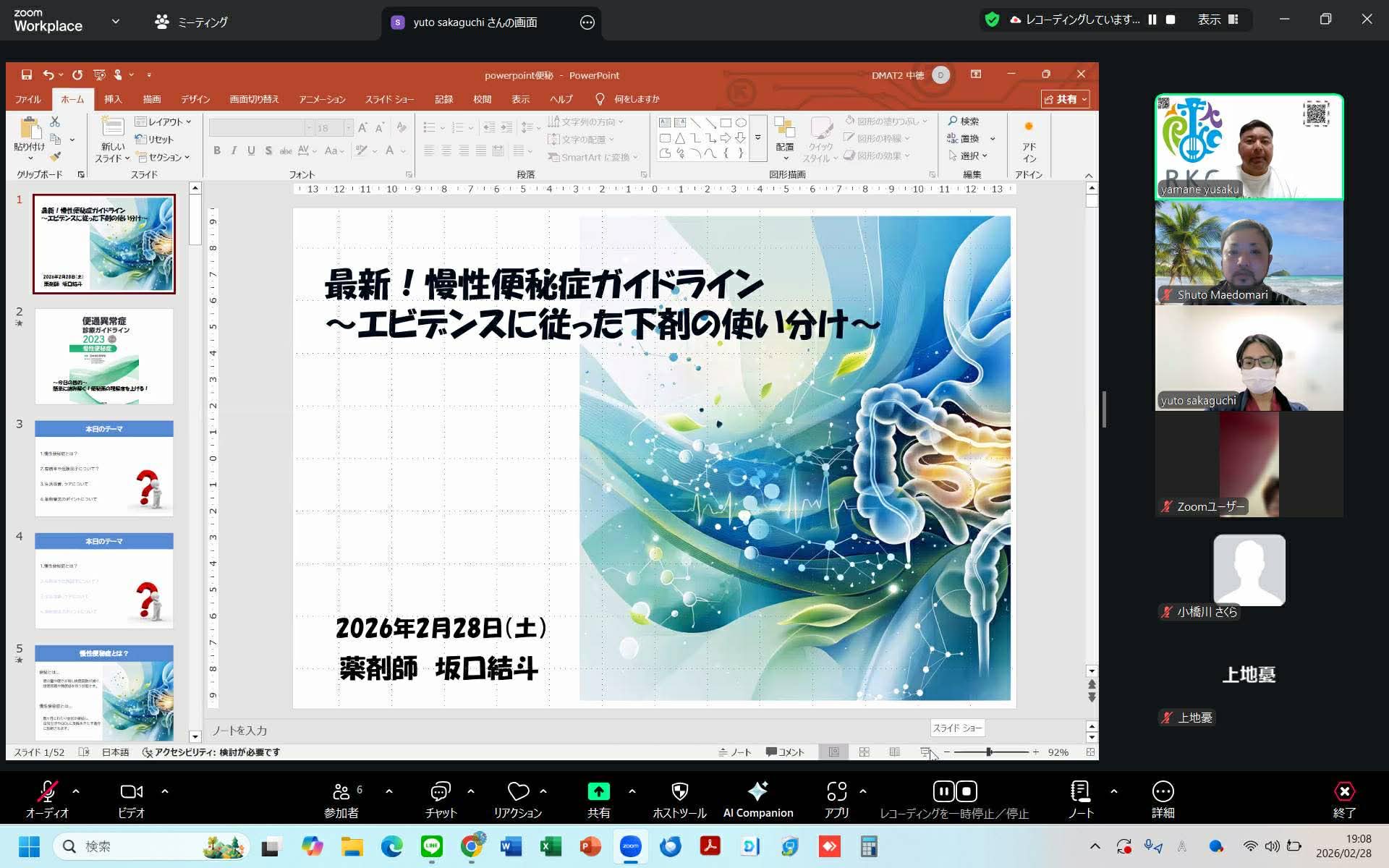This screenshot has height=868, width=1389.
Task: Launch AI Companion
Action: coord(757,792)
